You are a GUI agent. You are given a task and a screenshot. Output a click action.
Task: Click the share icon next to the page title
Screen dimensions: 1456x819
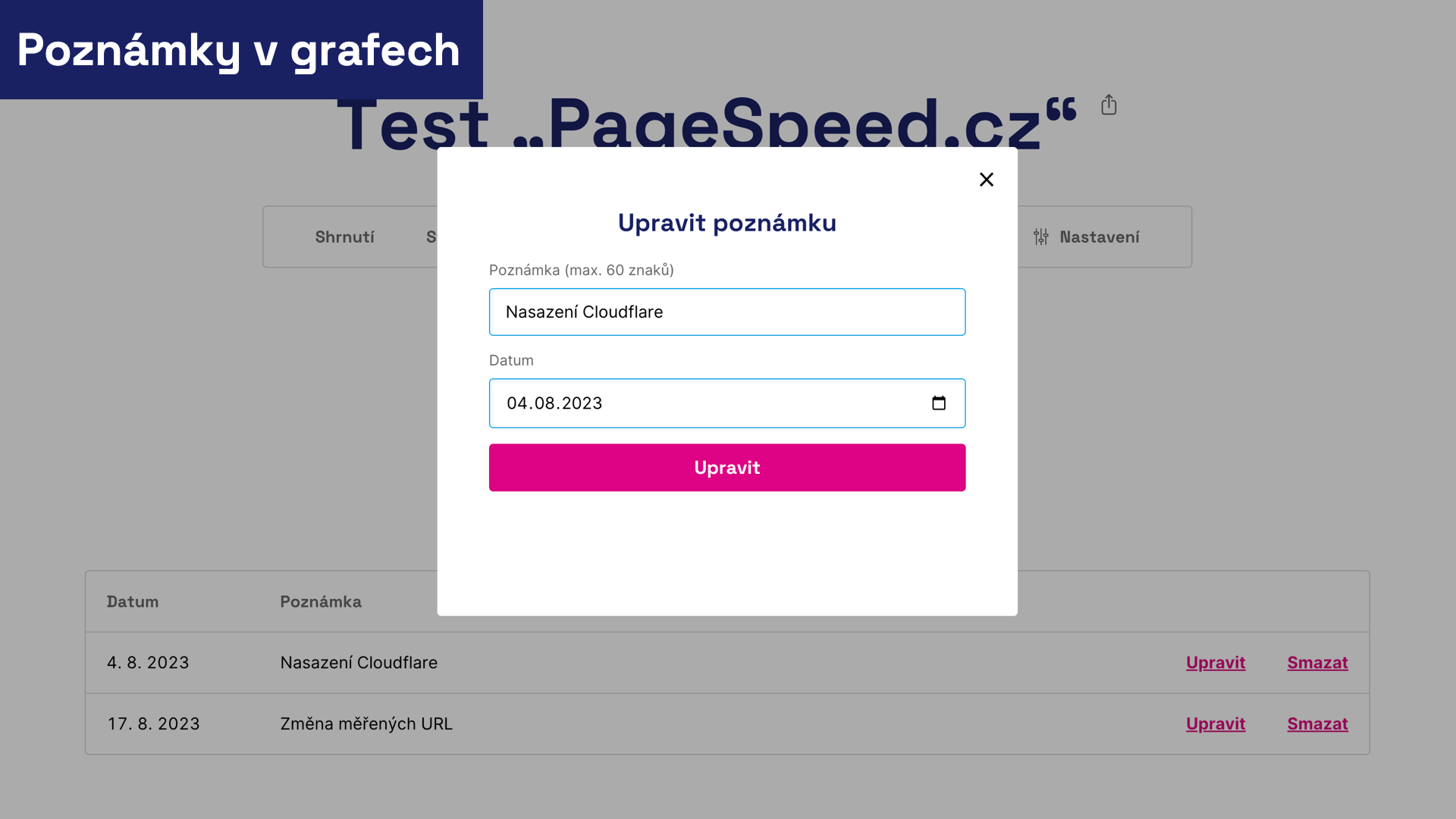(x=1109, y=105)
